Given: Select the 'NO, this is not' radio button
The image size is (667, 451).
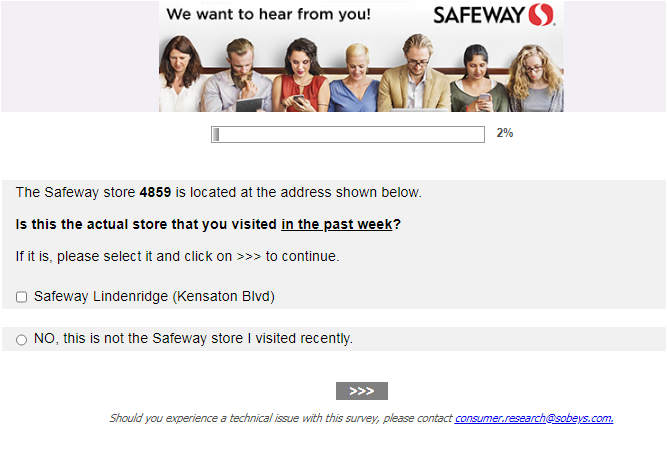Looking at the screenshot, I should [22, 340].
